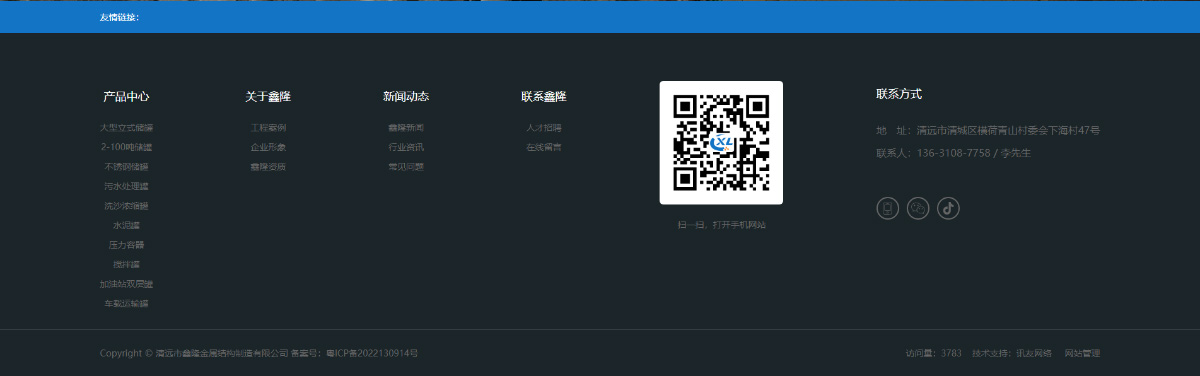Open the 联系鑫隆 footer heading
Image resolution: width=1200 pixels, height=376 pixels.
(x=544, y=97)
